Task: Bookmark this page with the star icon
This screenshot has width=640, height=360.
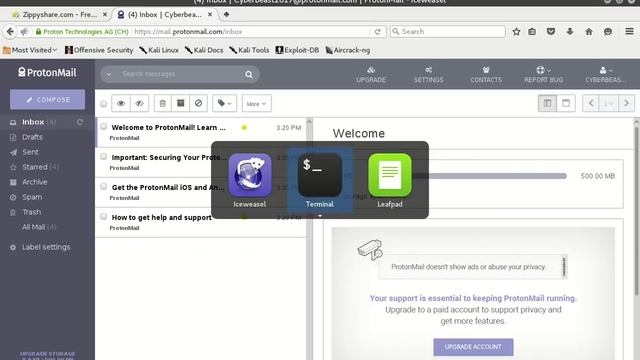Action: pyautogui.click(x=516, y=31)
